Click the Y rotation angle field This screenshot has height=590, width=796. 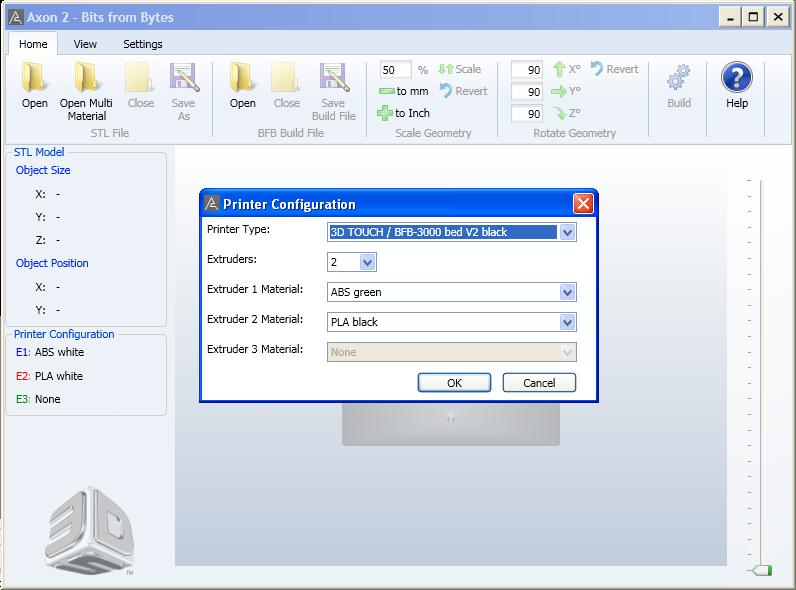pyautogui.click(x=527, y=91)
